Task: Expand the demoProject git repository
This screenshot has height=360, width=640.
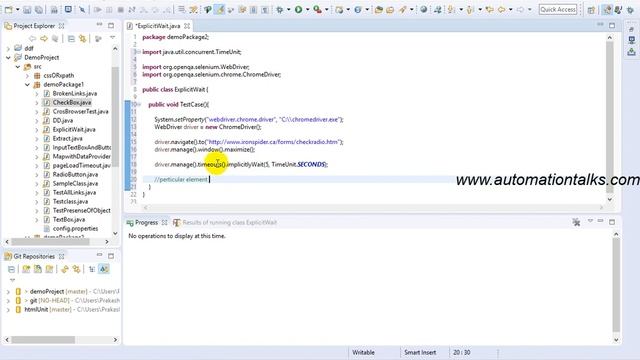Action: pyautogui.click(x=8, y=291)
